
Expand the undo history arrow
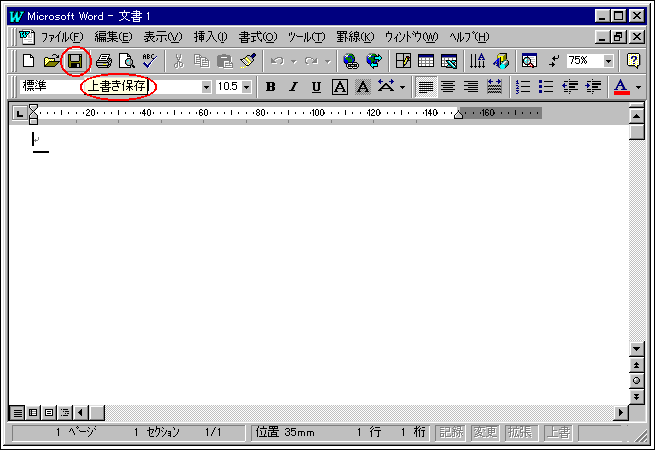tap(294, 61)
